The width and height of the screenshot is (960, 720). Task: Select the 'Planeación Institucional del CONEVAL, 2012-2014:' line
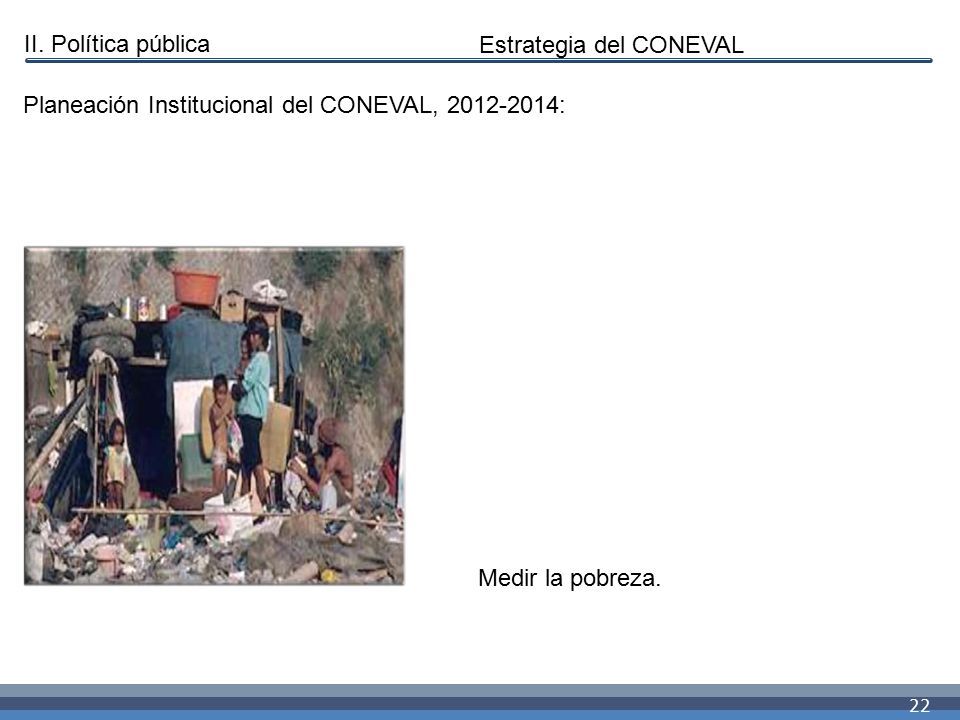point(294,105)
